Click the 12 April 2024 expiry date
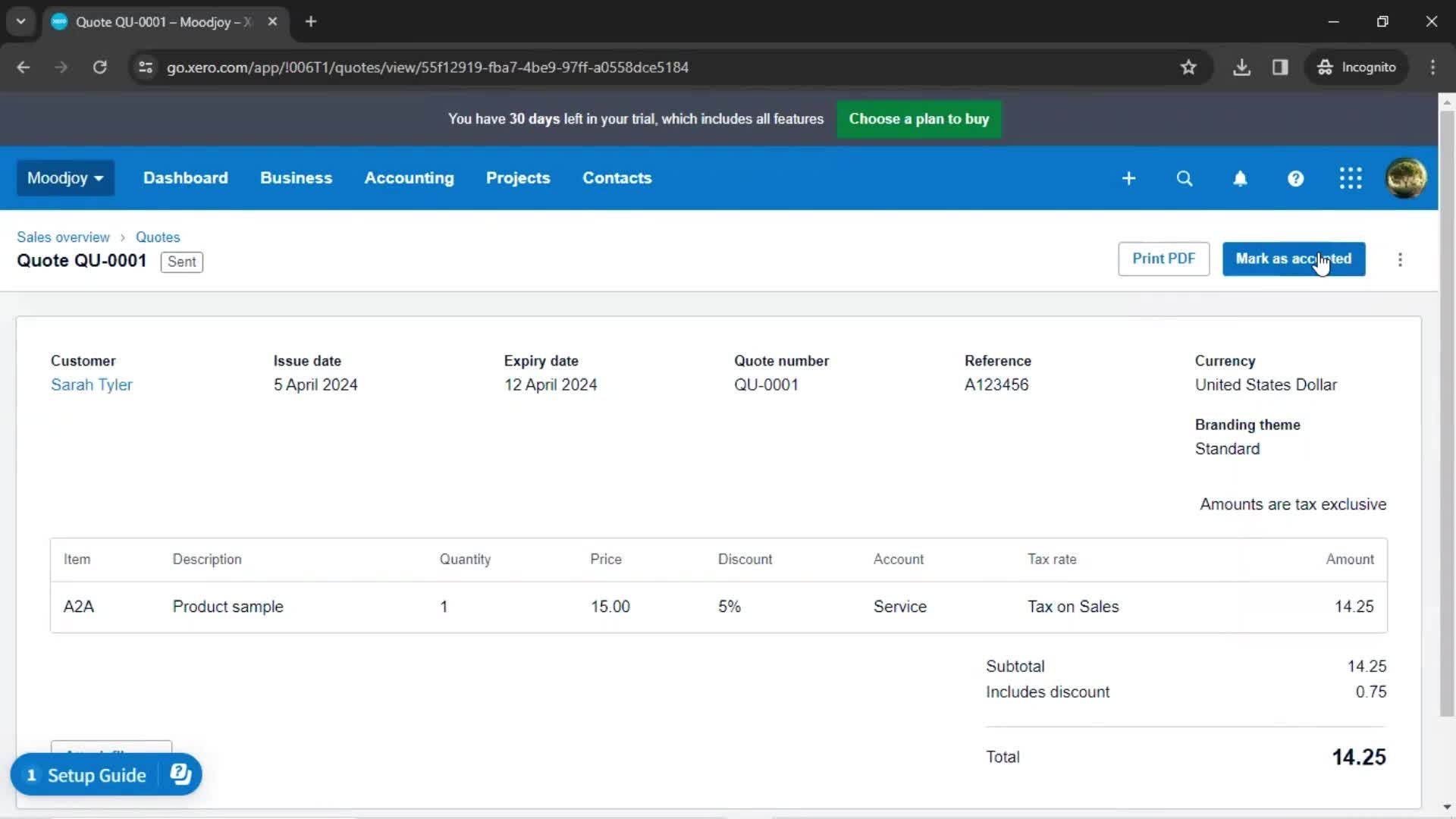1456x819 pixels. (551, 385)
